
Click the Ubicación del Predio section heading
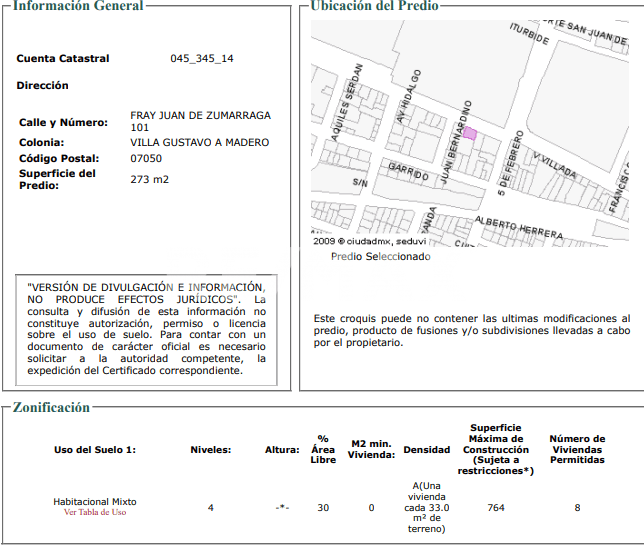[x=375, y=6]
